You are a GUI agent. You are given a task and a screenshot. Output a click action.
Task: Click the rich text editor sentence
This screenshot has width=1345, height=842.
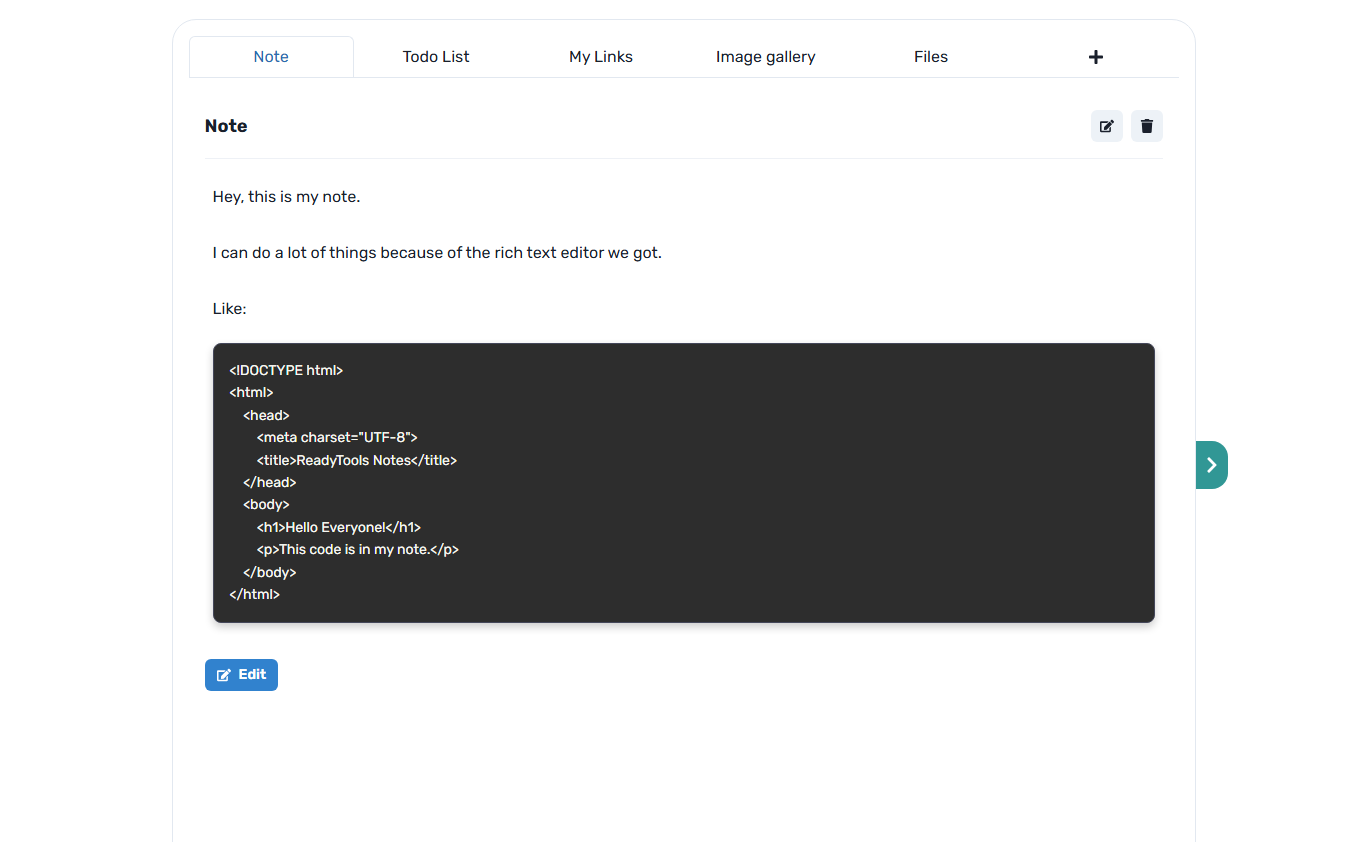pos(437,253)
